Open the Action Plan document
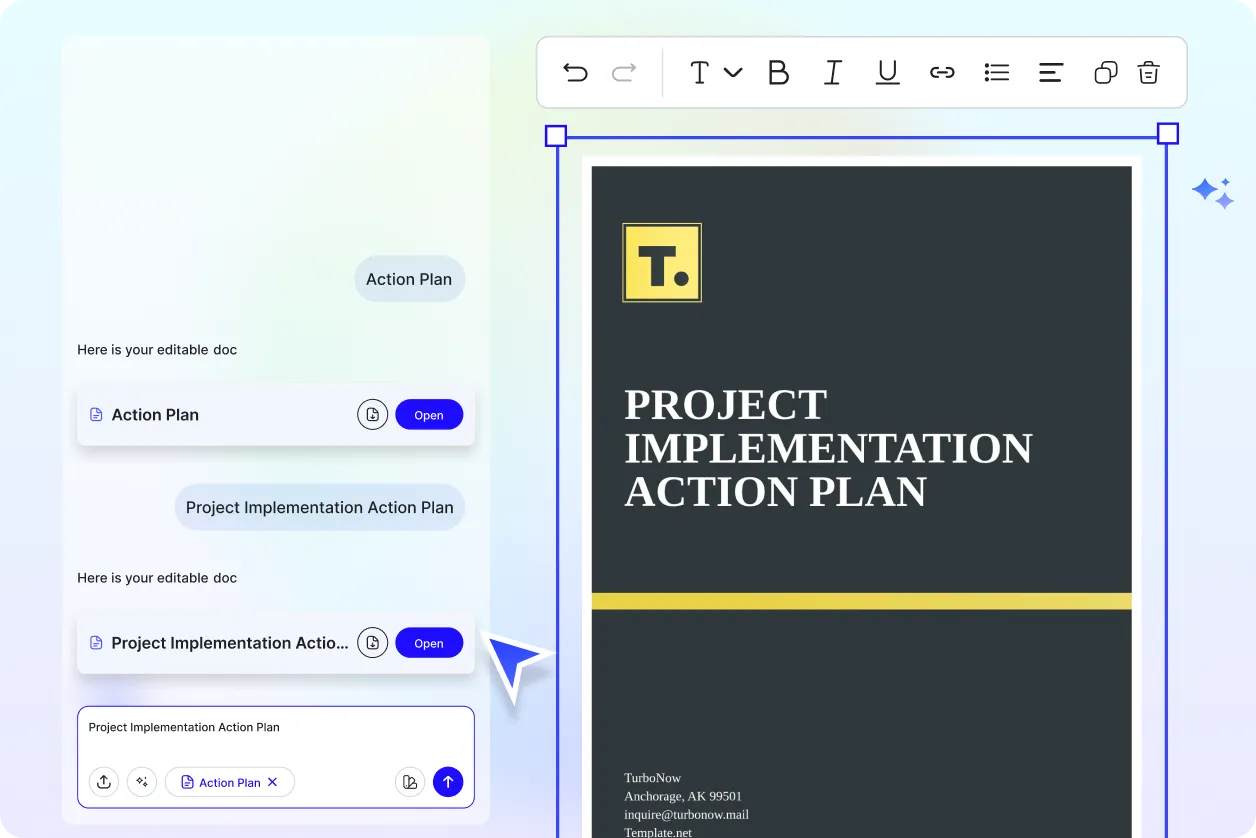 pyautogui.click(x=429, y=415)
